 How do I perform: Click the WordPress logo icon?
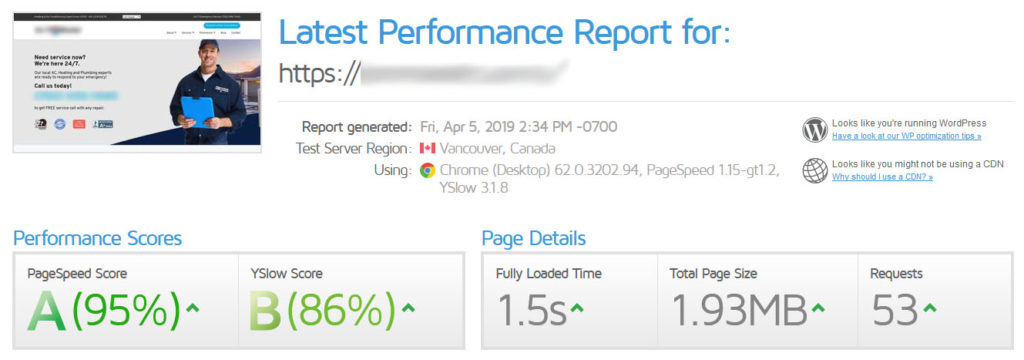pos(815,130)
